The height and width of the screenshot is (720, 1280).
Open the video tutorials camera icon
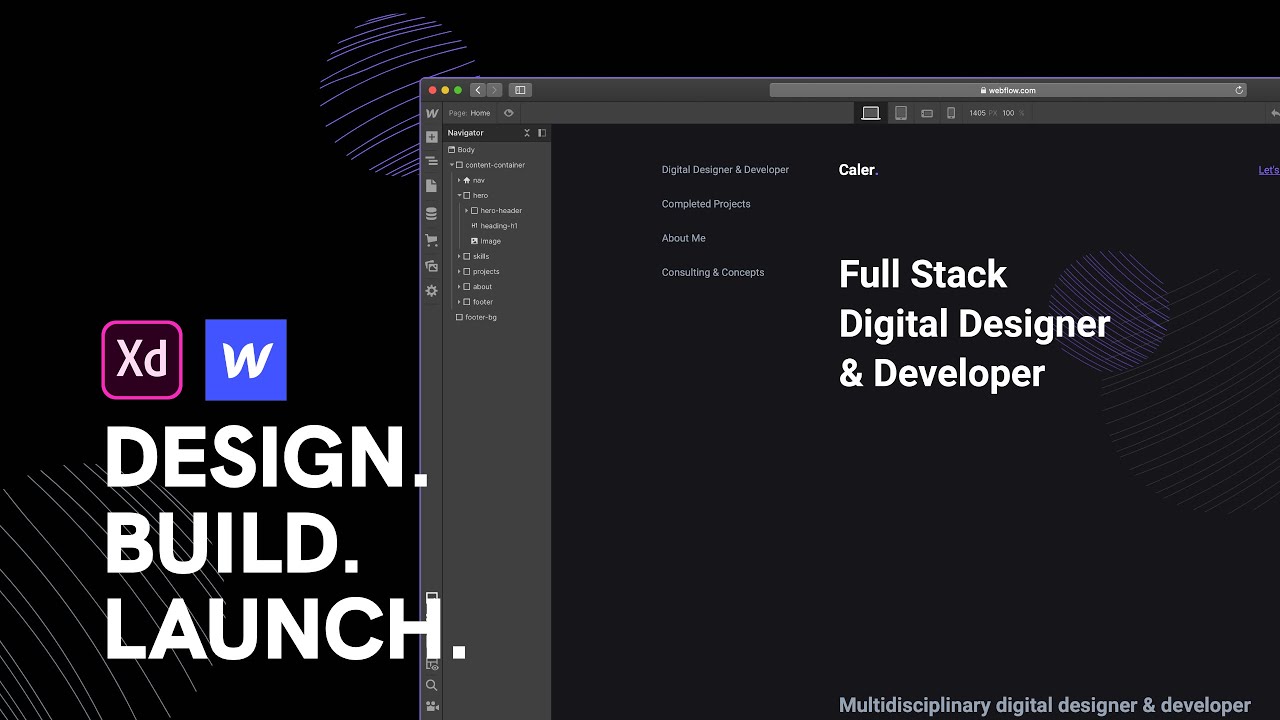432,706
